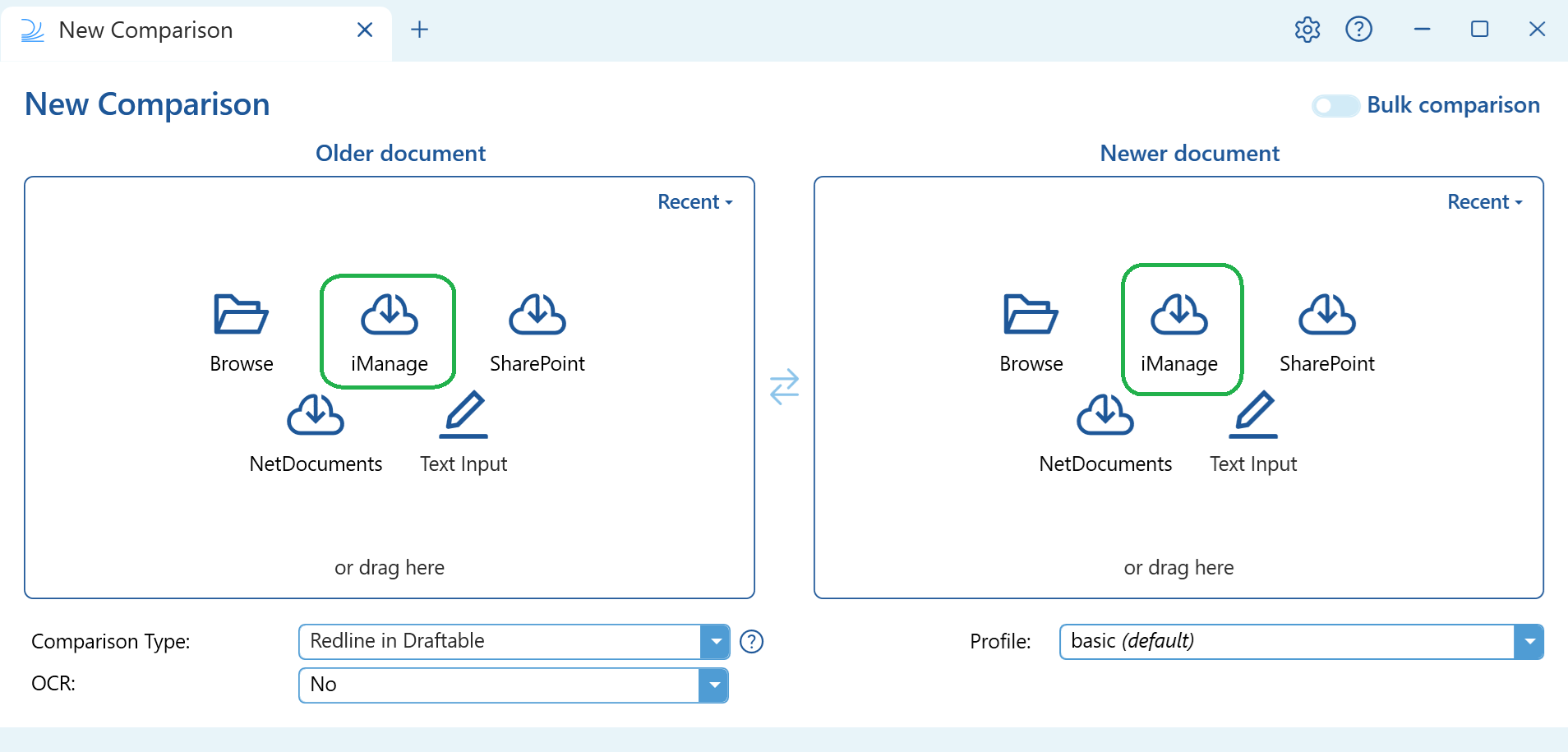This screenshot has width=1568, height=752.
Task: Open Text Input in Newer document panel
Action: [1253, 433]
